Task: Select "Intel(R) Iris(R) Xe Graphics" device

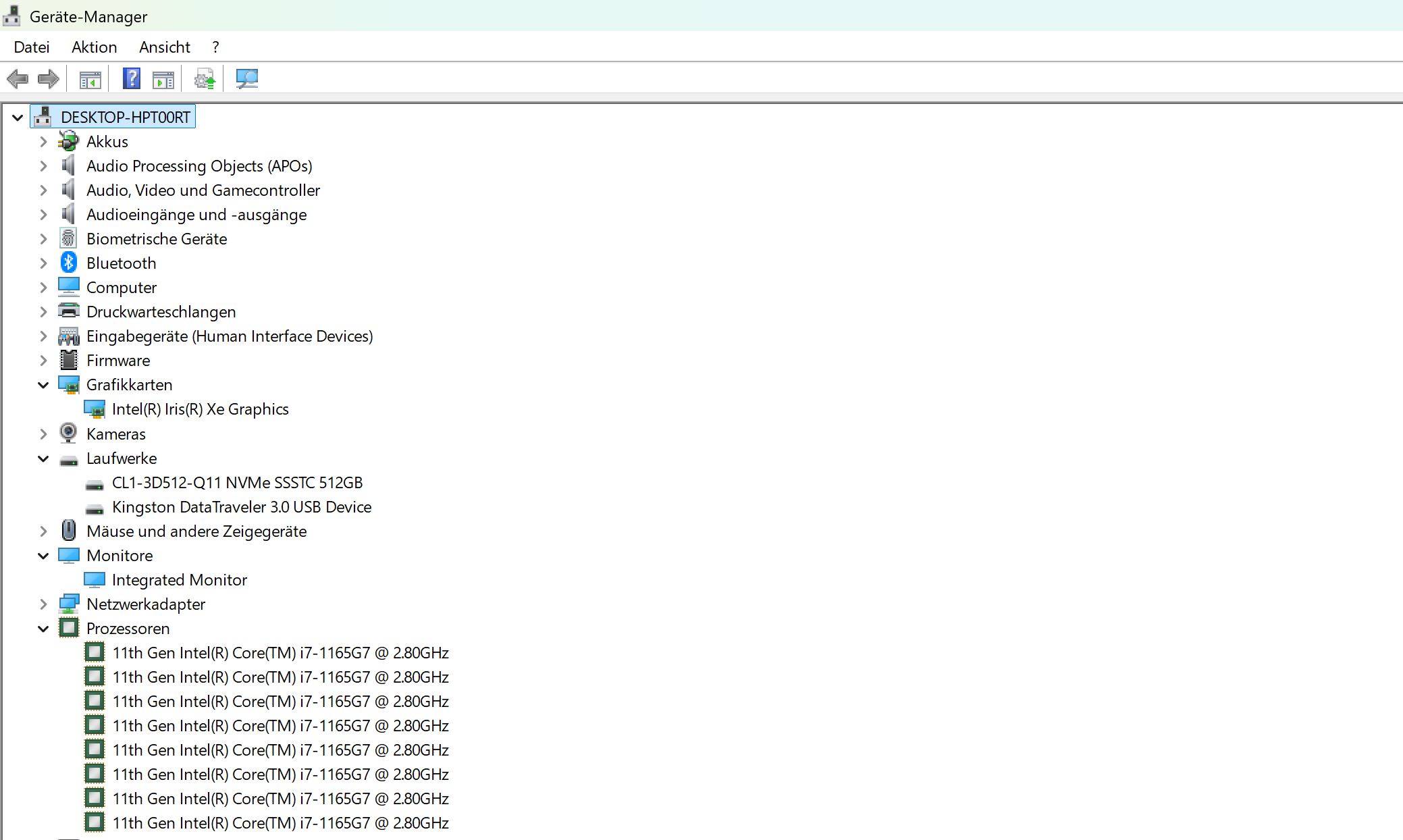Action: 201,409
